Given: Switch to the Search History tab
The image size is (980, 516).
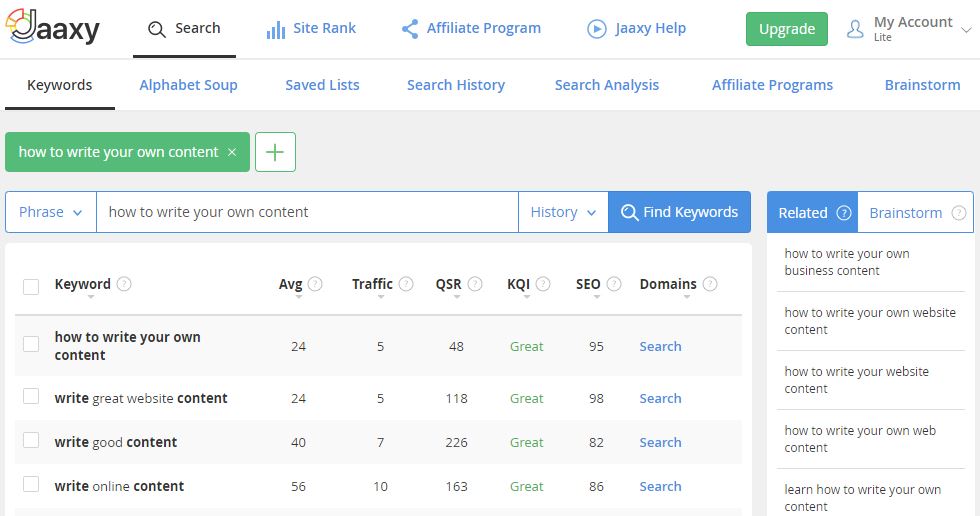Looking at the screenshot, I should (456, 86).
